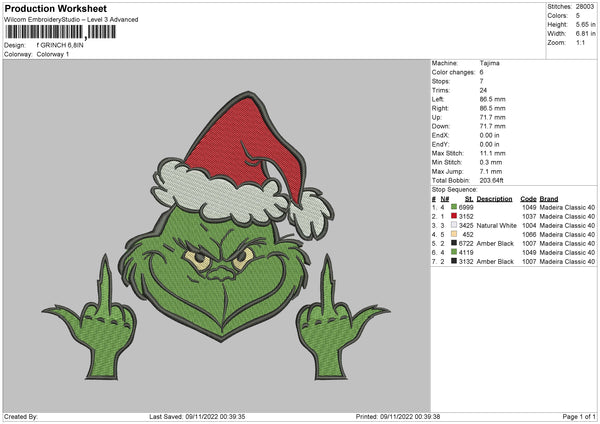Click the Max Jump value '7.1 mm'
The height and width of the screenshot is (424, 600).
point(491,171)
